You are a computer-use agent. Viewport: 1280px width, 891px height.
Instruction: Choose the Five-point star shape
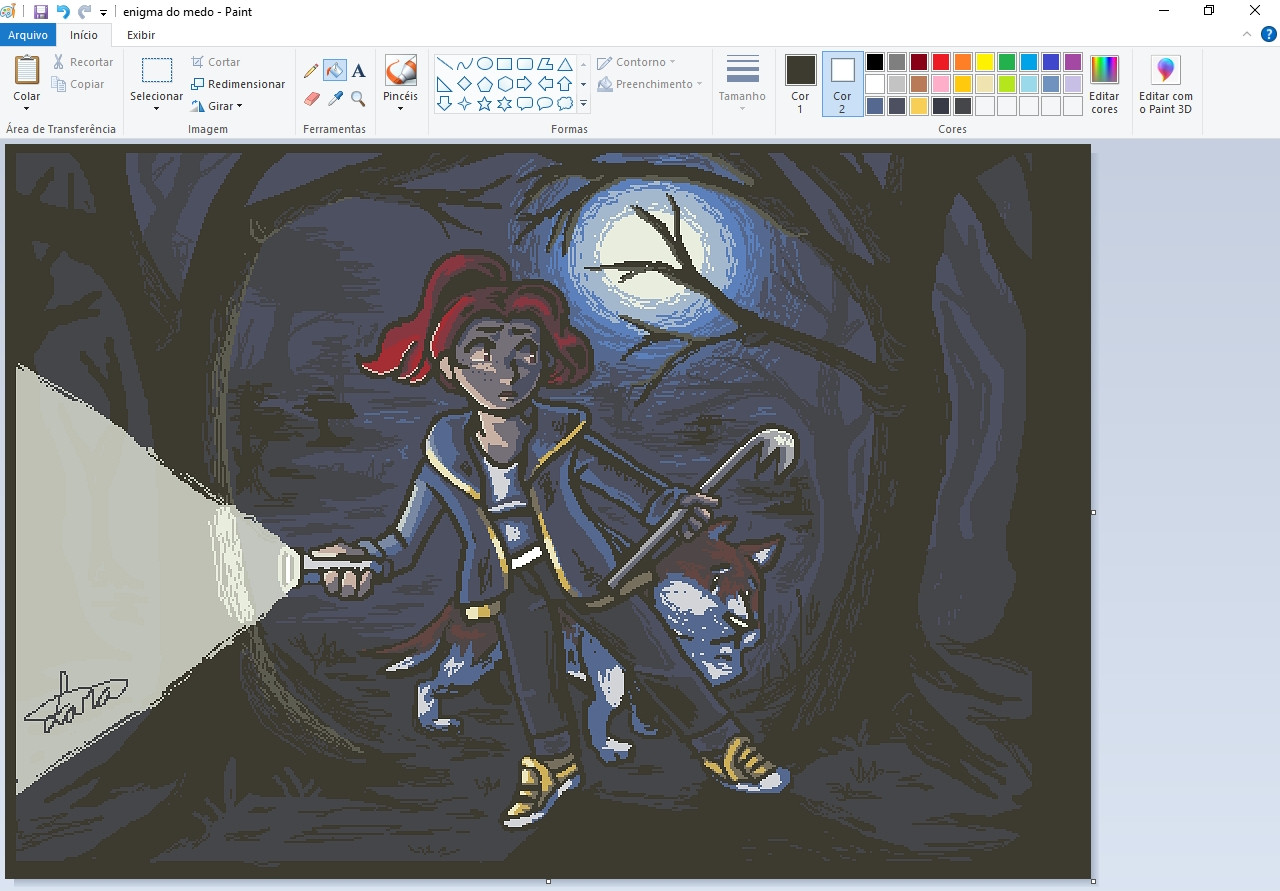coord(485,104)
